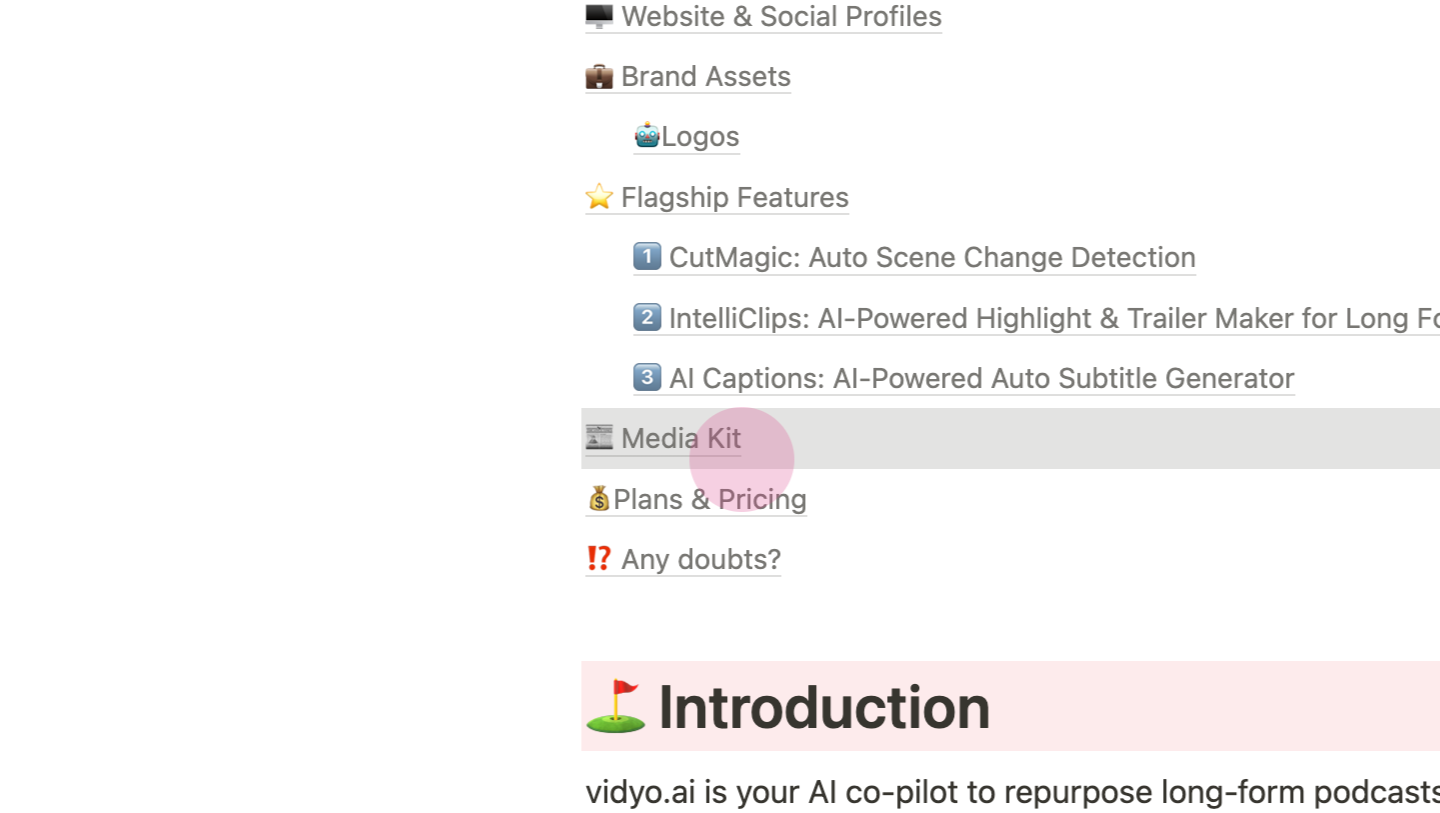Open the Plans & Pricing link

[710, 499]
